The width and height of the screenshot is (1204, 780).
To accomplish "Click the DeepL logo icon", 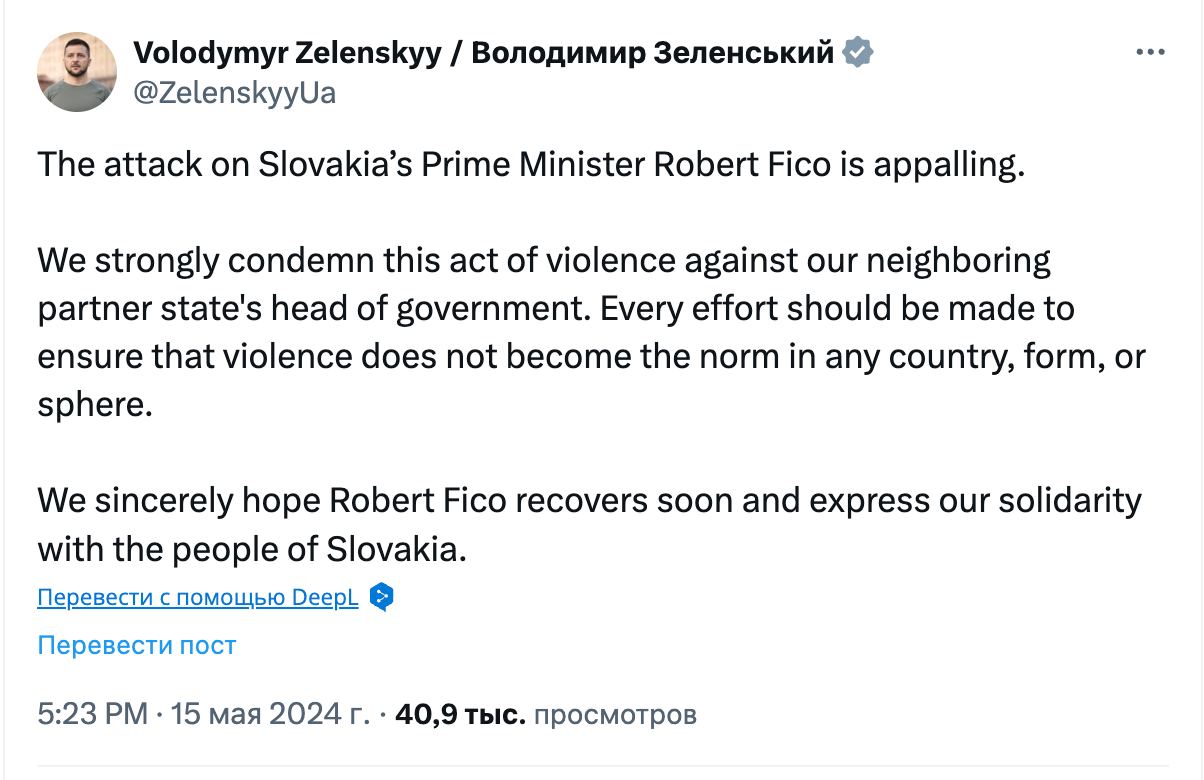I will click(x=381, y=596).
